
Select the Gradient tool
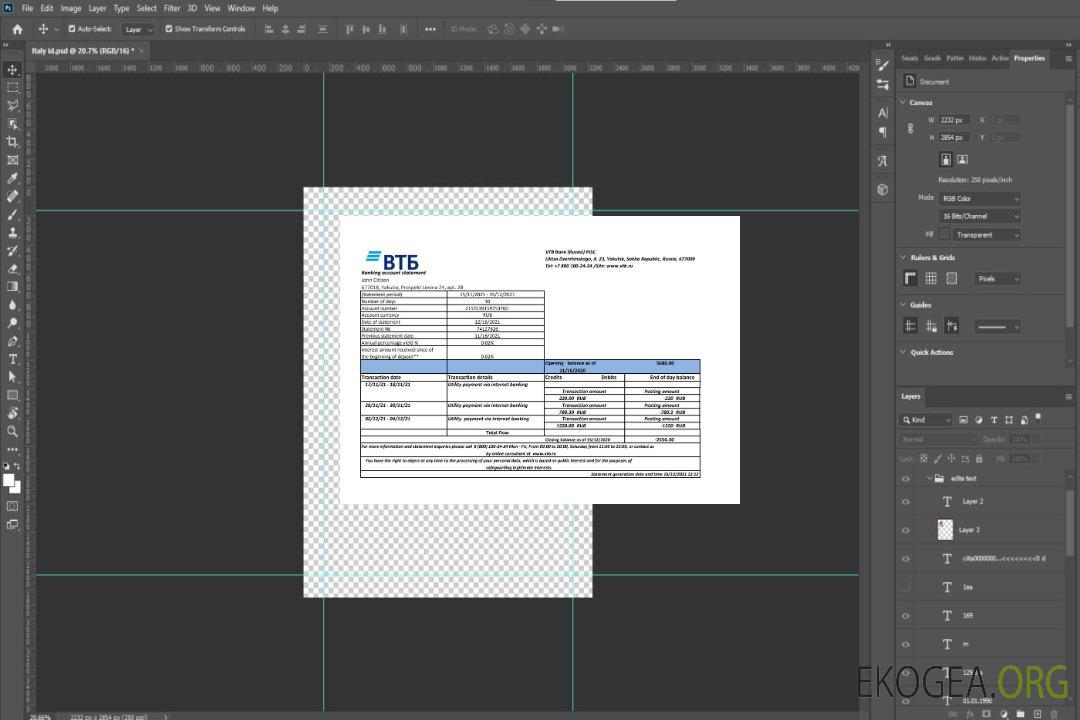click(x=12, y=287)
